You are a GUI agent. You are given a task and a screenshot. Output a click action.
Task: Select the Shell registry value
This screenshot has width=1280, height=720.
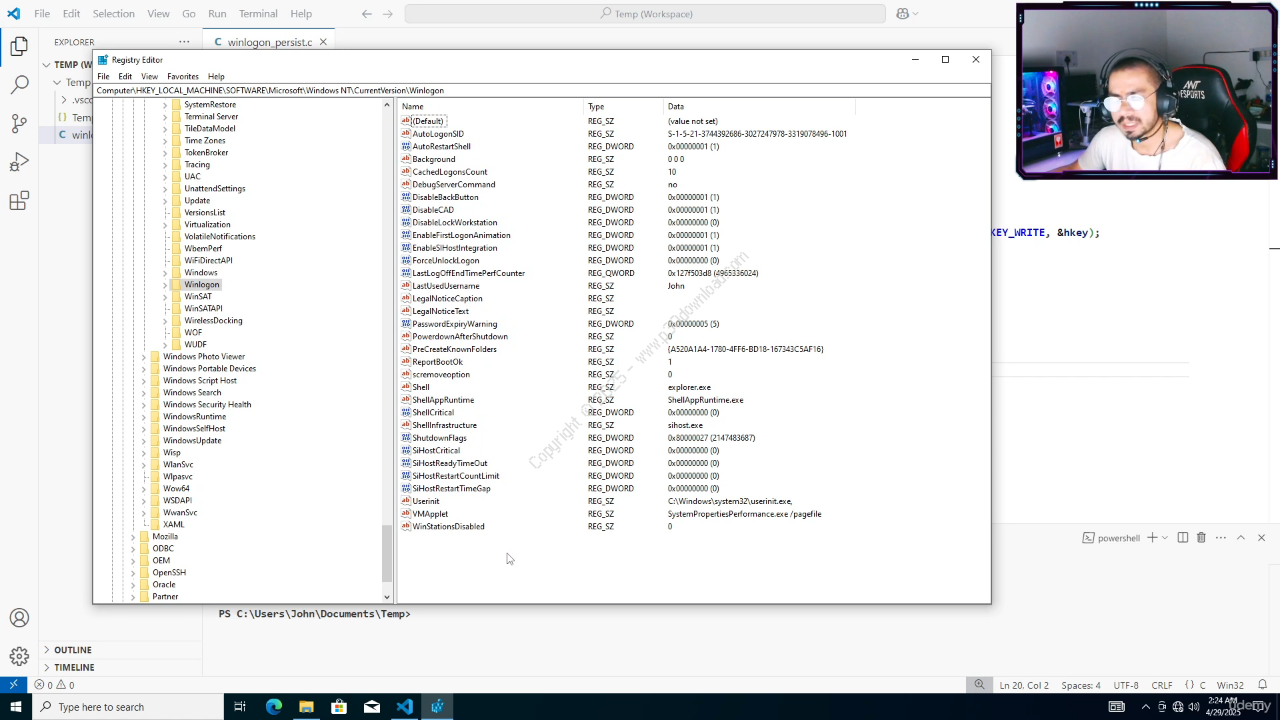pos(421,387)
